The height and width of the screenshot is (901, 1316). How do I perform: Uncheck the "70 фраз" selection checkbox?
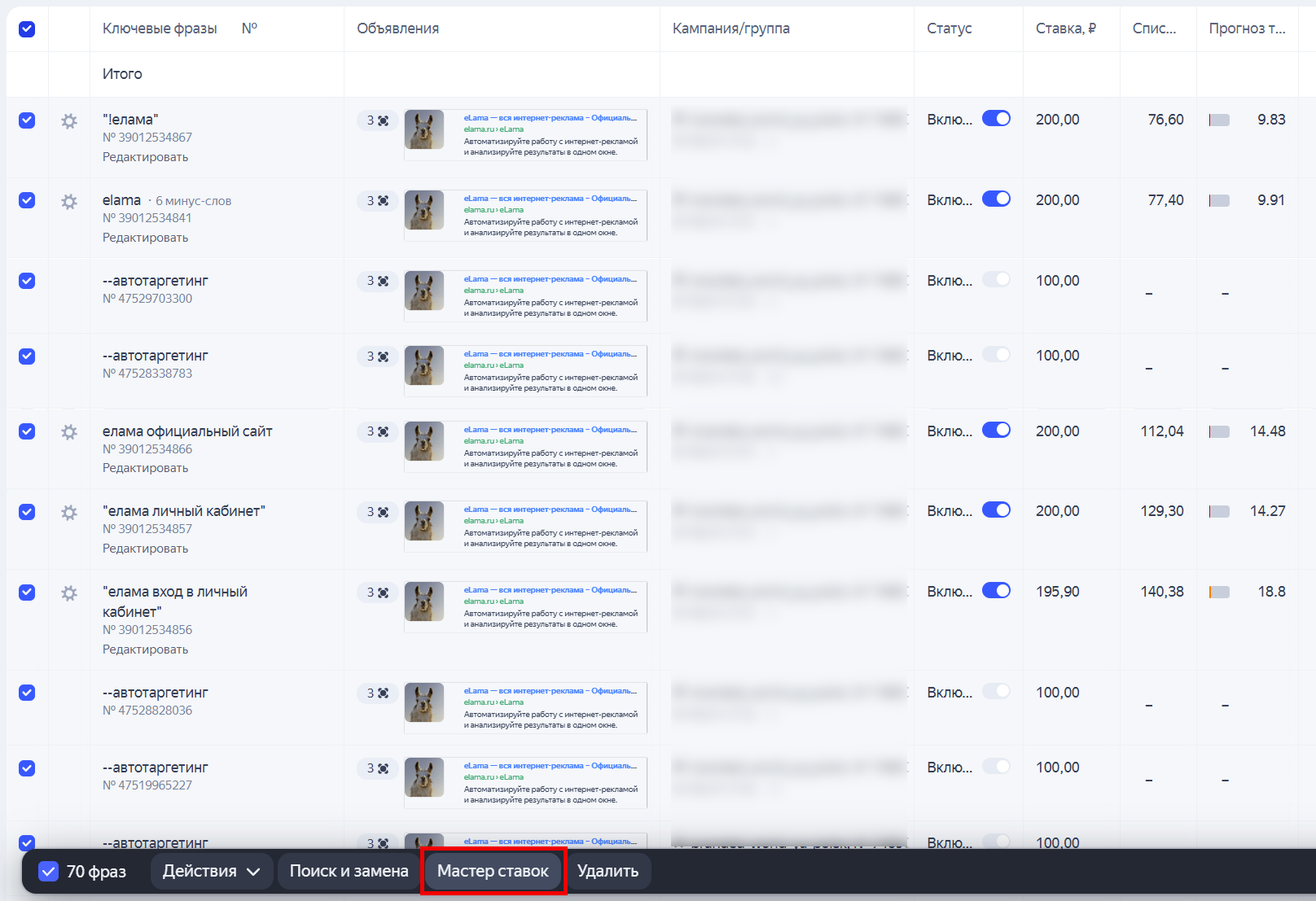[x=49, y=872]
